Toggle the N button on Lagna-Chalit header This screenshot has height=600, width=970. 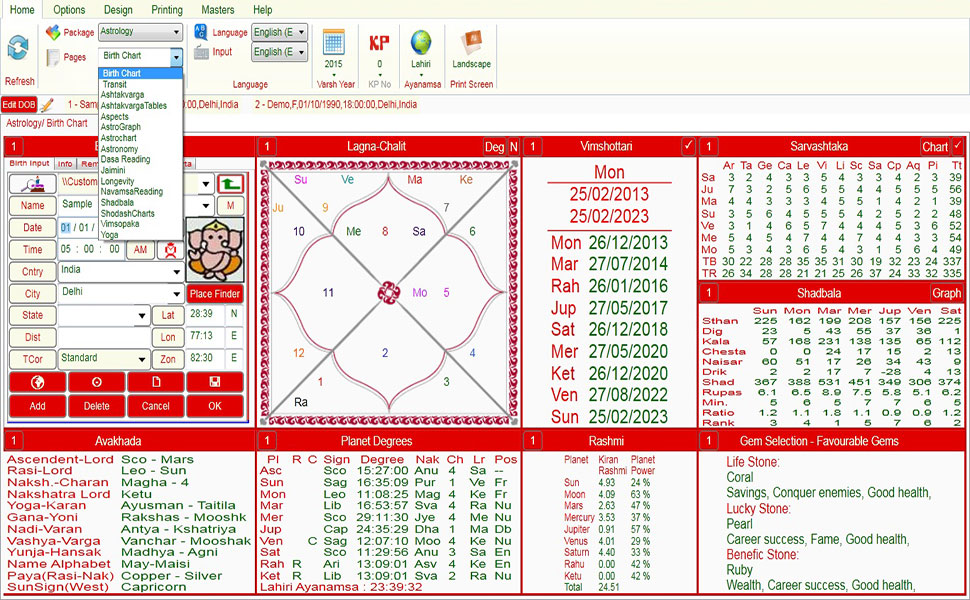[513, 147]
